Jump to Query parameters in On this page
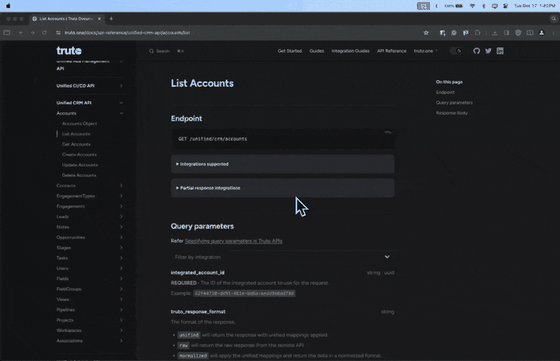Viewport: 560px width, 361px height. click(x=454, y=102)
